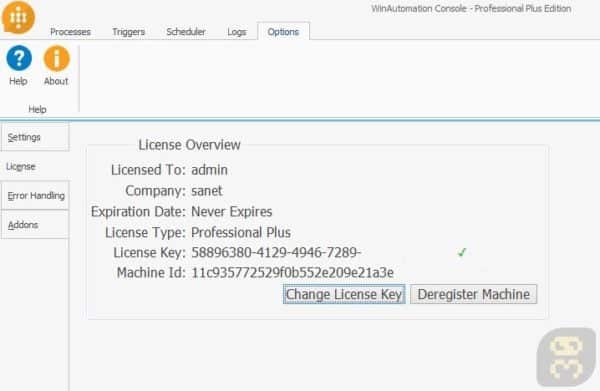Viewport: 600px width, 391px height.
Task: Click the 'sanet' company value
Action: tap(207, 191)
